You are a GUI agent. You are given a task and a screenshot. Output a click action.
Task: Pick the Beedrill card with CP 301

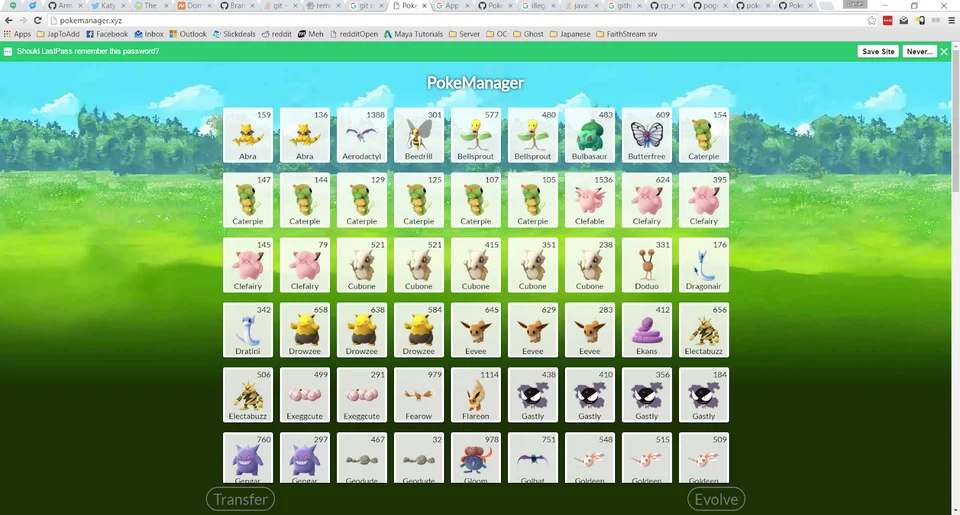coord(419,135)
